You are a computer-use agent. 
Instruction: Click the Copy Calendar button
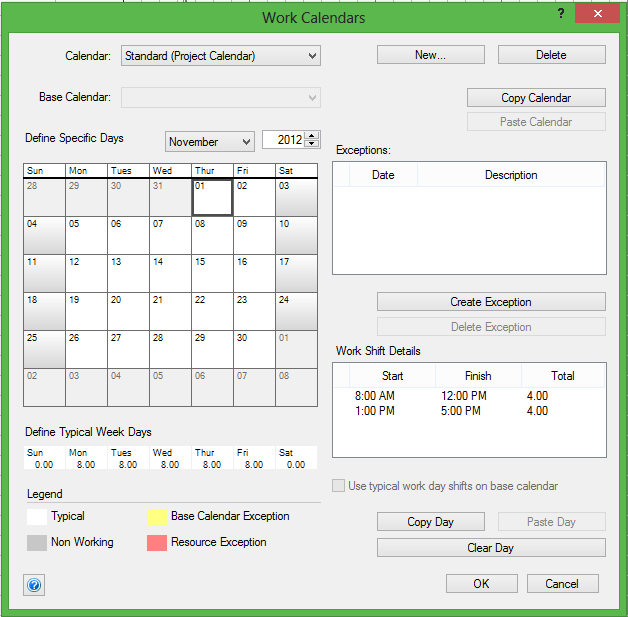pos(536,98)
